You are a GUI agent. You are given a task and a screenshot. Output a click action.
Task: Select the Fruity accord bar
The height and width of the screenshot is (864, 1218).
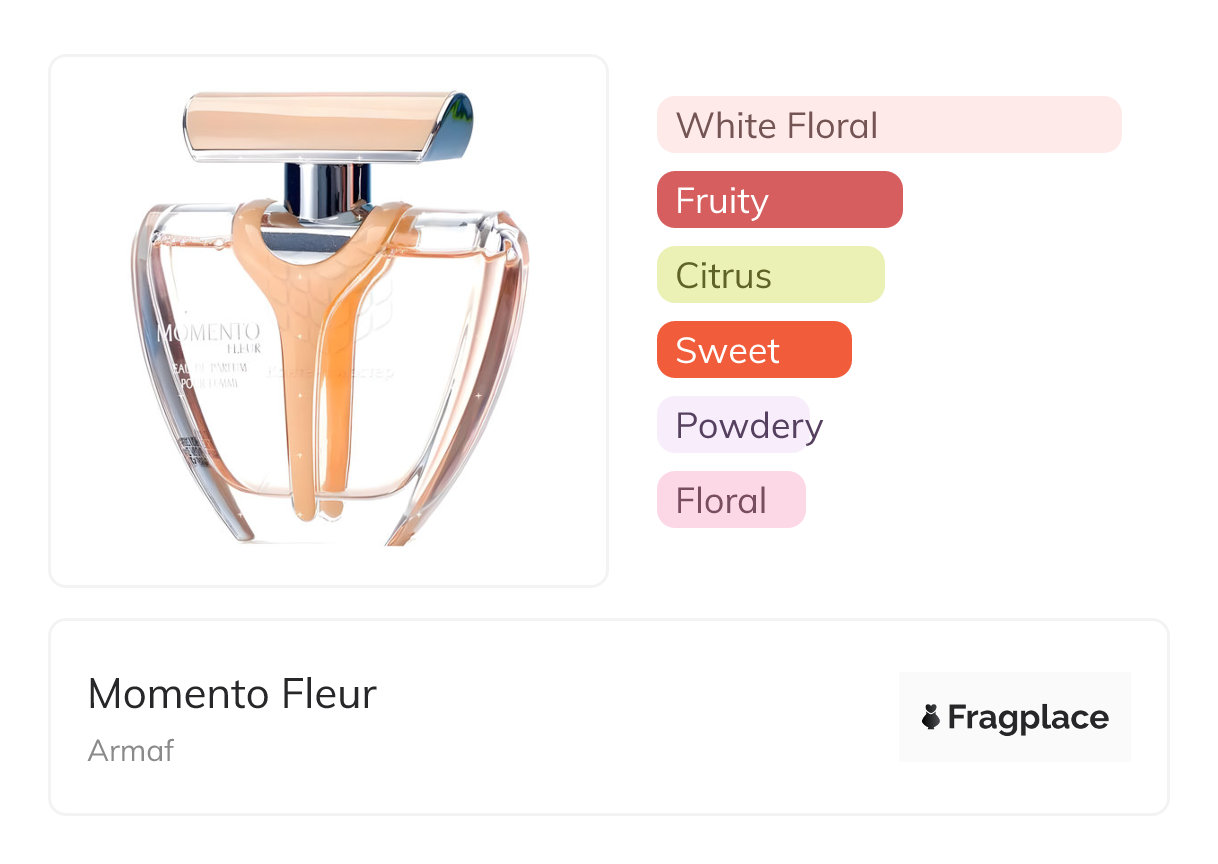click(779, 200)
